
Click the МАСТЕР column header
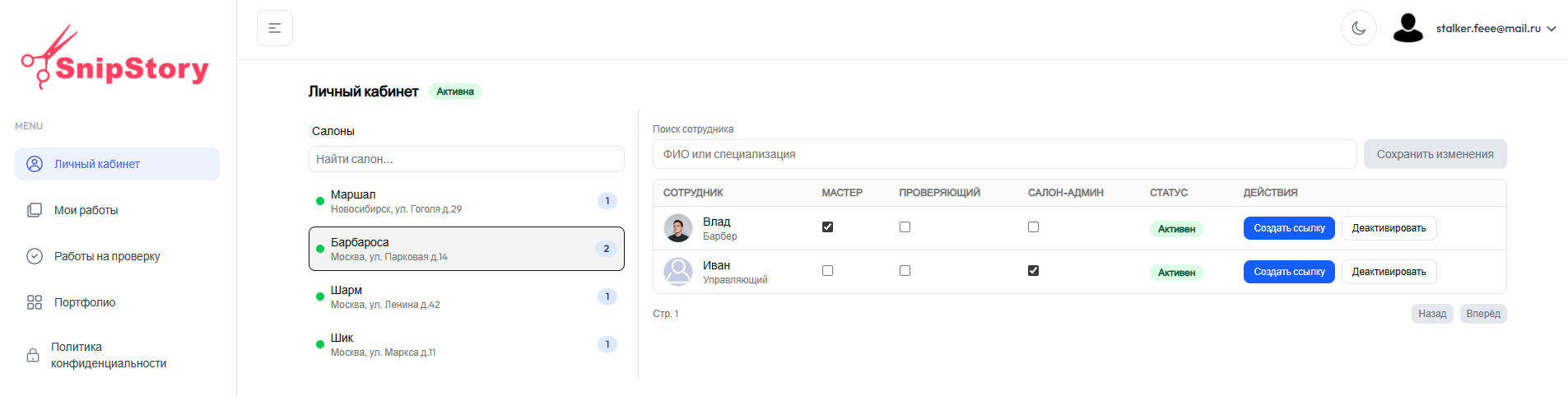coord(842,193)
